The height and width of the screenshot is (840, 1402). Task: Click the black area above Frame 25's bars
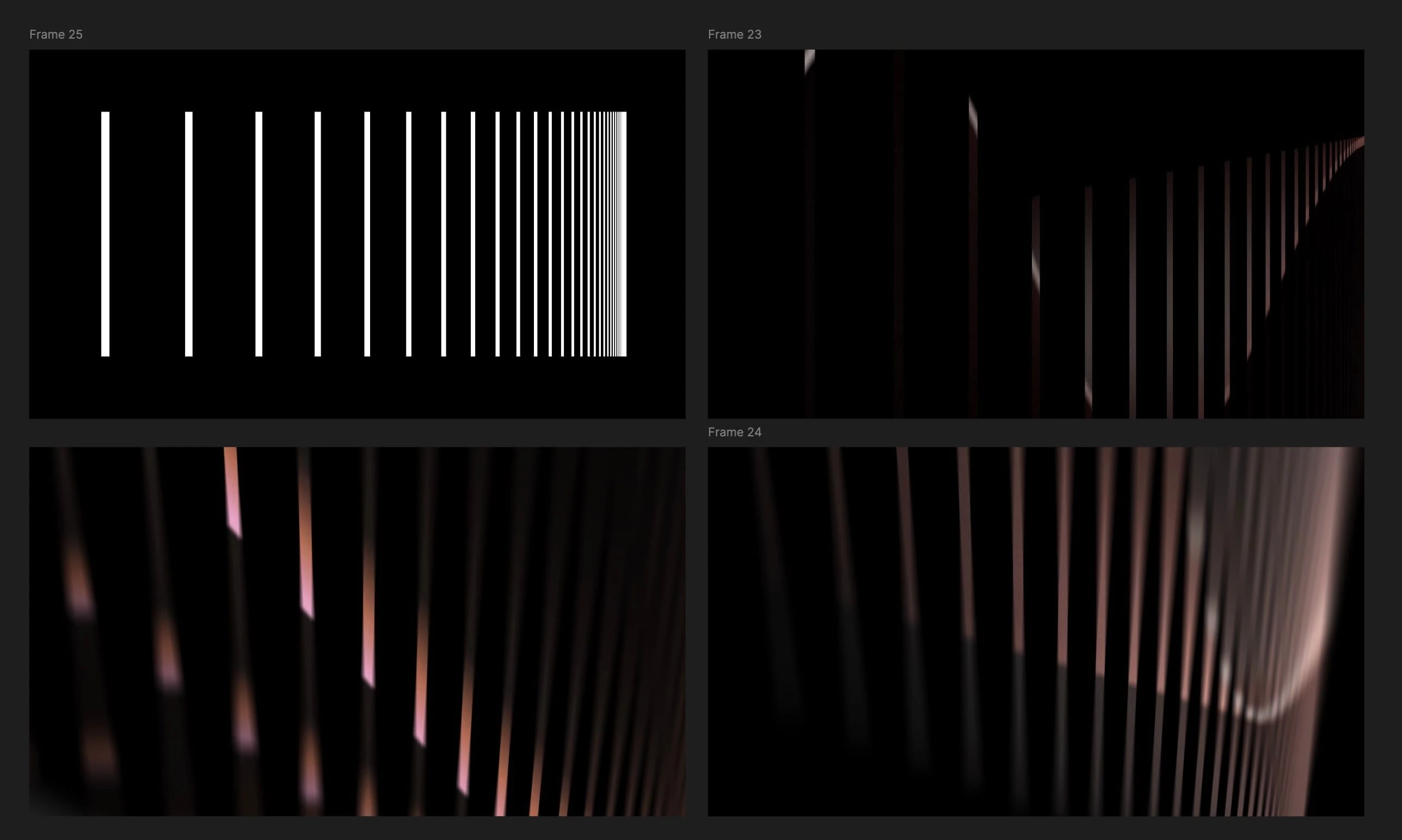coord(356,79)
